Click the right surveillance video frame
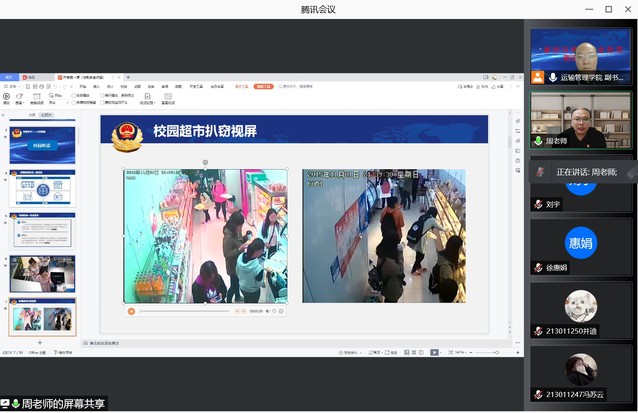 [383, 236]
